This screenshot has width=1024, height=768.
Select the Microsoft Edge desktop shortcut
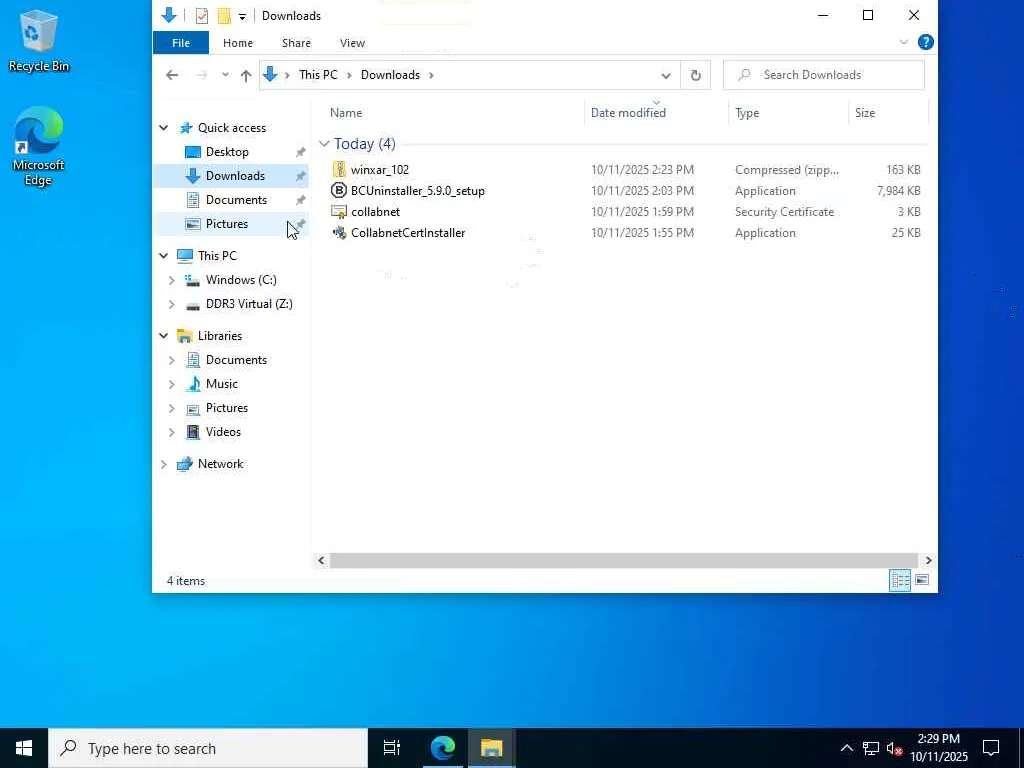click(38, 146)
